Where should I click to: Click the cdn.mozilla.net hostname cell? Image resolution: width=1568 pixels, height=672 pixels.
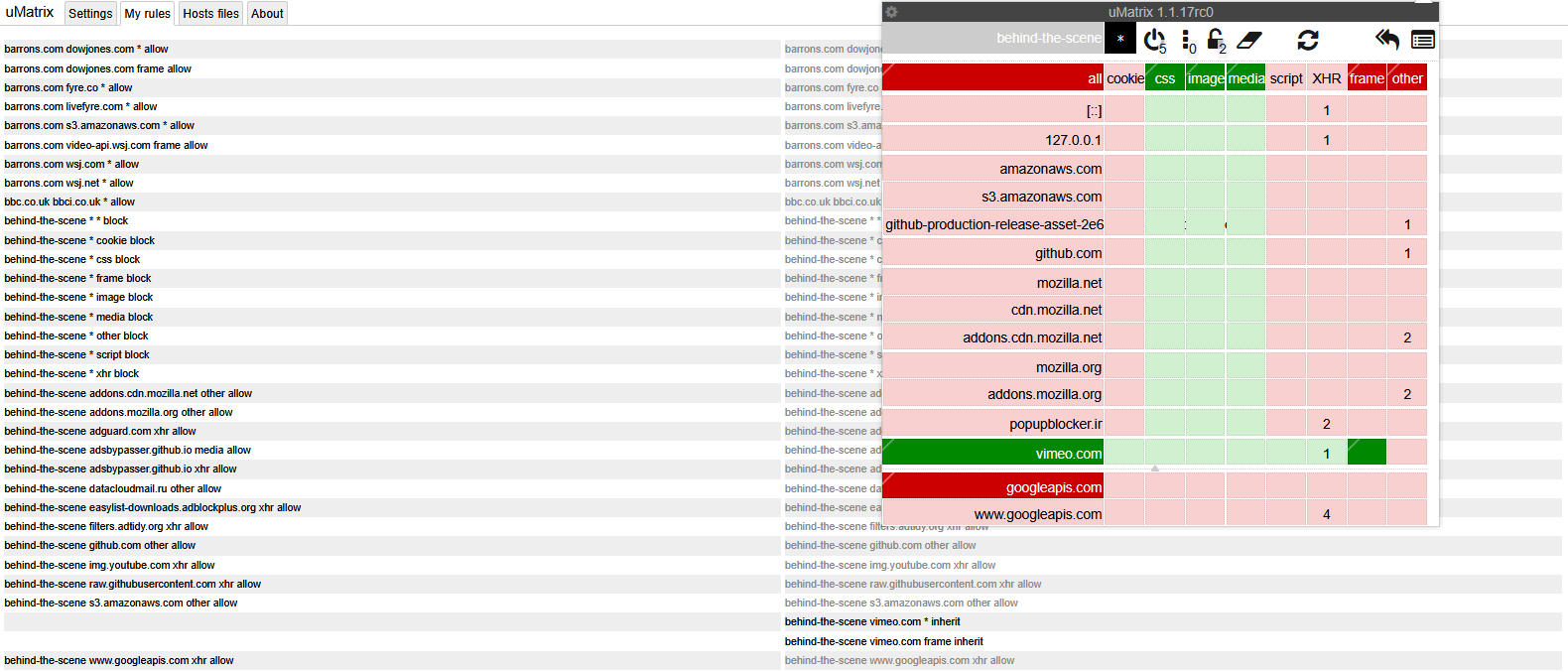click(x=993, y=310)
